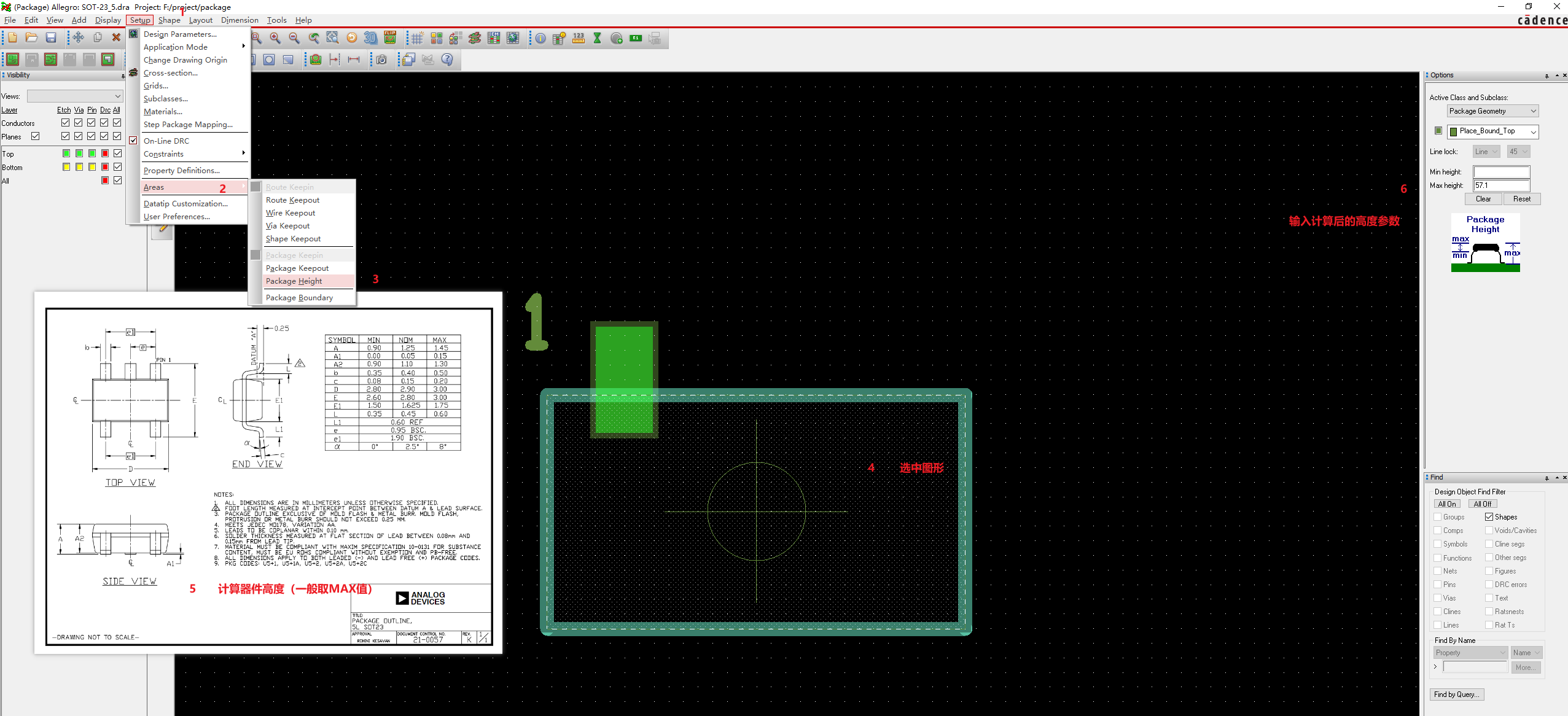The image size is (1568, 716).
Task: Click All On in Find filter
Action: pos(1447,504)
